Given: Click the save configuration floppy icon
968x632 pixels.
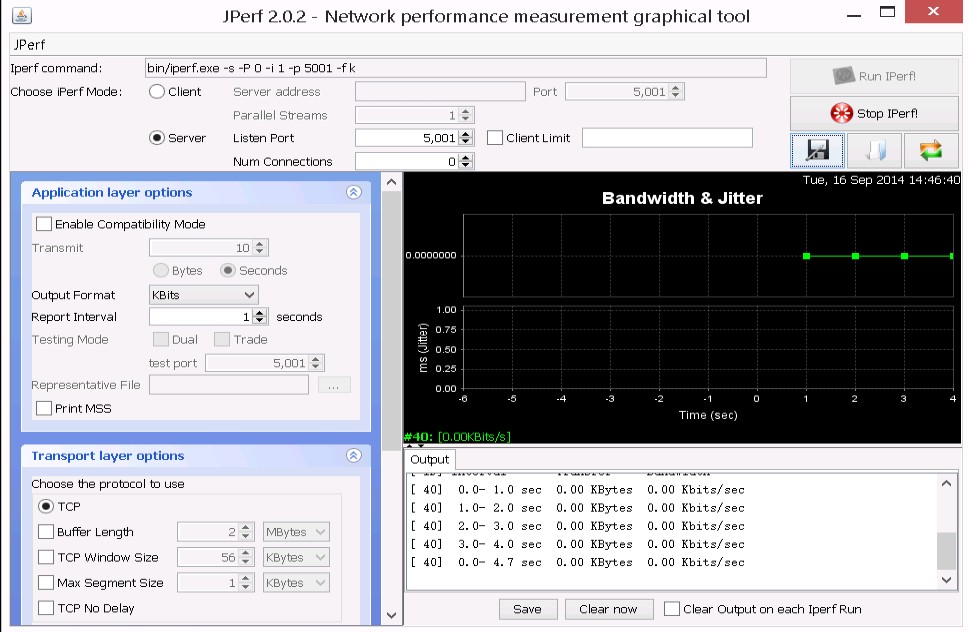Looking at the screenshot, I should click(817, 151).
